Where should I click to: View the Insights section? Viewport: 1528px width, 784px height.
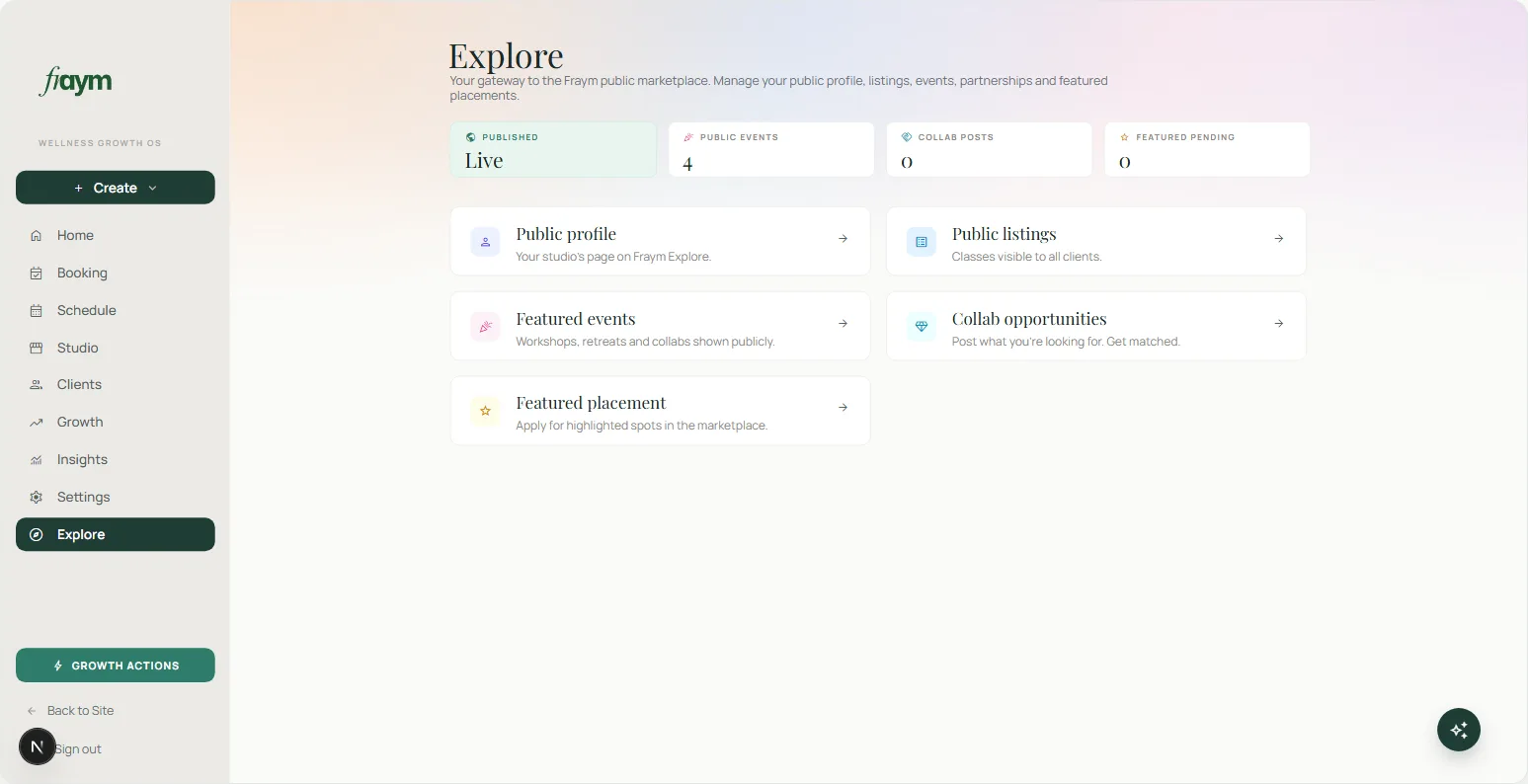[116, 459]
